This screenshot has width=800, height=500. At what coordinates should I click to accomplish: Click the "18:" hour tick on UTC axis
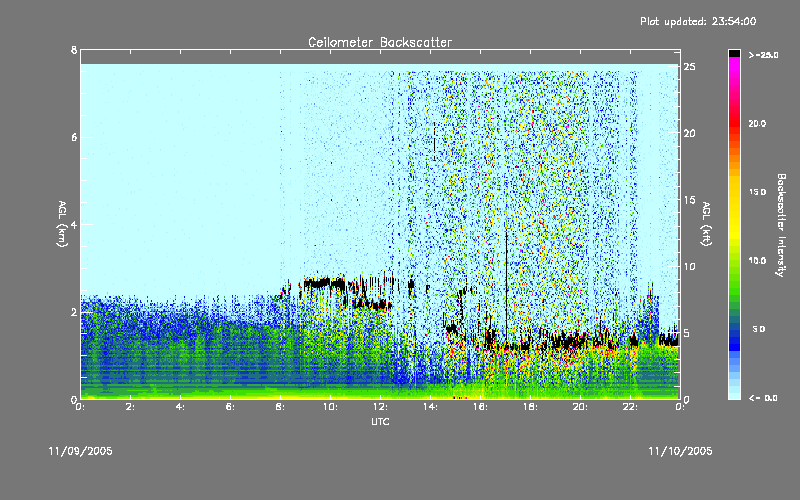pyautogui.click(x=531, y=407)
